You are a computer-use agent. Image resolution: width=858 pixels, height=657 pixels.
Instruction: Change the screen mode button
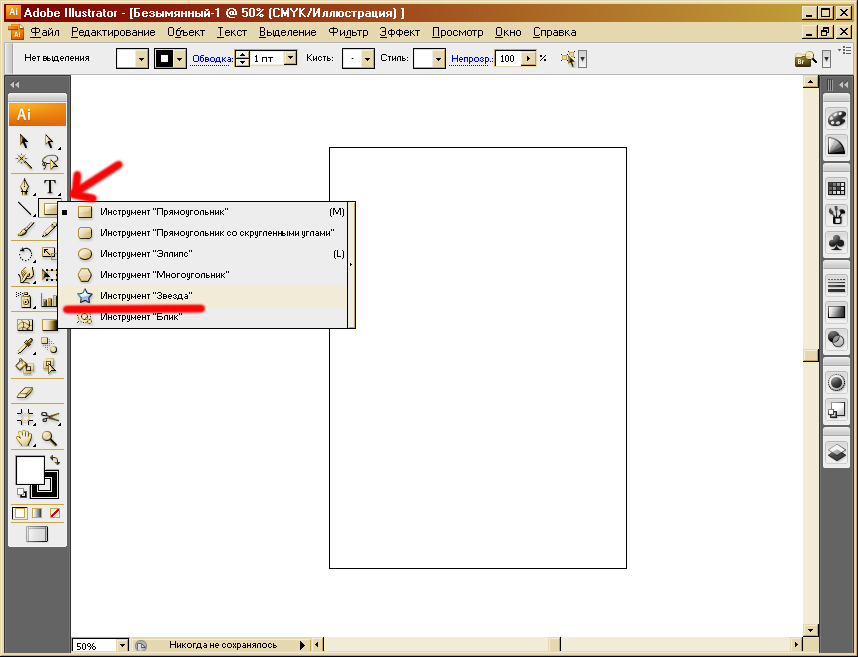click(x=37, y=534)
